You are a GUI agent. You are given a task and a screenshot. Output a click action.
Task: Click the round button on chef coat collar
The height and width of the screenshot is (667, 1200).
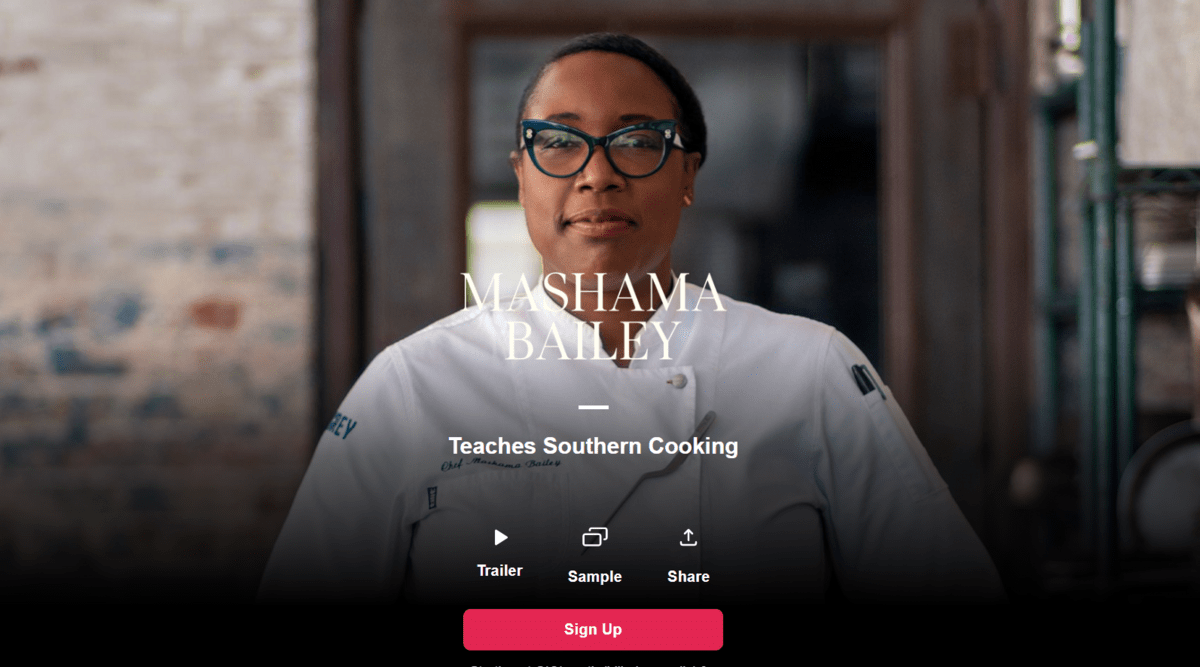[679, 379]
